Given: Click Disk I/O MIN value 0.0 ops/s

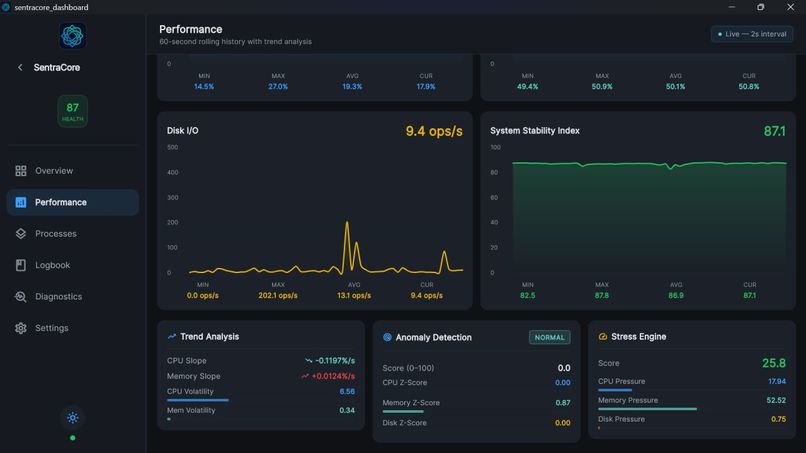Looking at the screenshot, I should click(203, 296).
